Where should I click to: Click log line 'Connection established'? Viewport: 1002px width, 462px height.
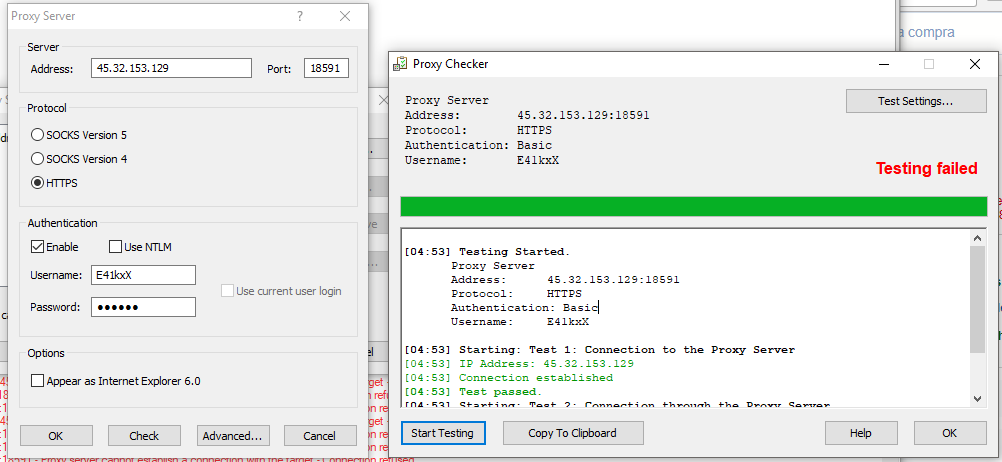point(509,378)
